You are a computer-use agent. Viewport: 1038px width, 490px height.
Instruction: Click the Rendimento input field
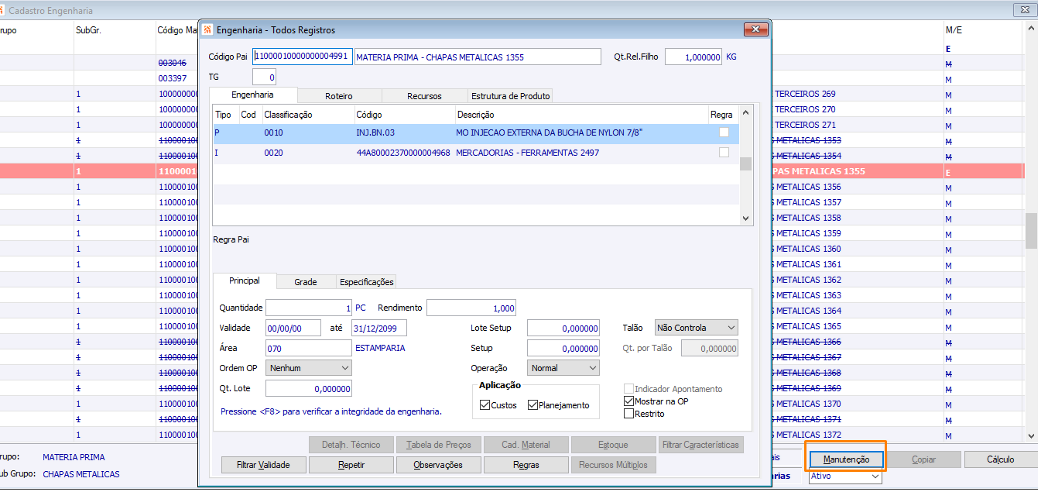click(471, 308)
